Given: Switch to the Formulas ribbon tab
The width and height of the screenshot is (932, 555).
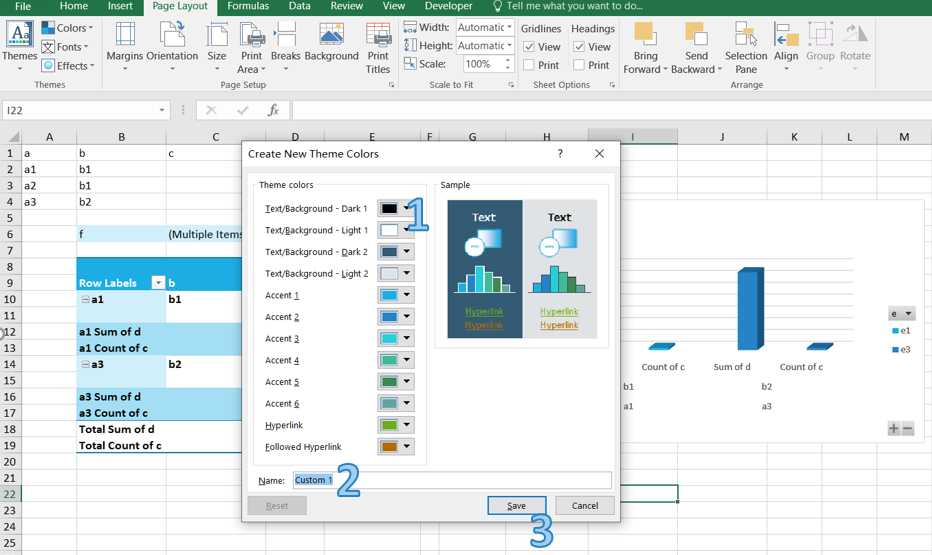Looking at the screenshot, I should (x=247, y=7).
